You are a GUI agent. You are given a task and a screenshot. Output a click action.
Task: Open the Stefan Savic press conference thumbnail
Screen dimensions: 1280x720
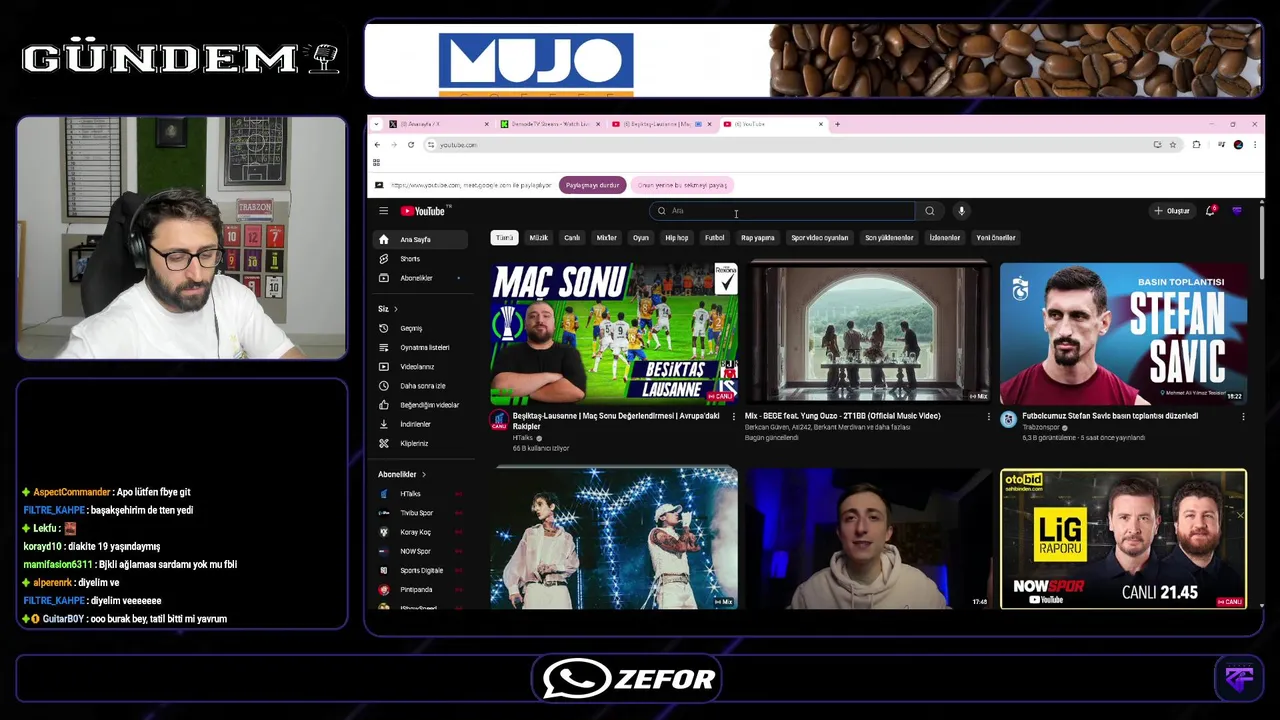click(x=1123, y=332)
